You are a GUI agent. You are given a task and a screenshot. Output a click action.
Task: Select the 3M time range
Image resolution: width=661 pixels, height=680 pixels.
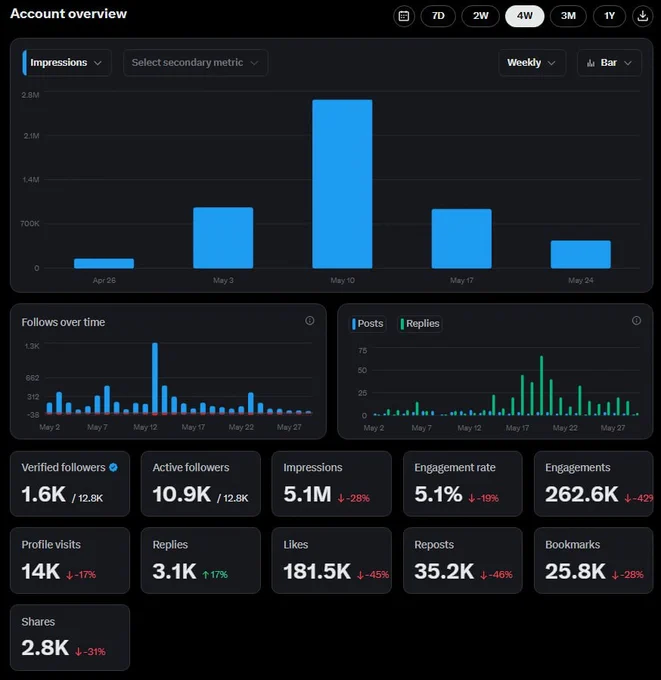point(568,16)
